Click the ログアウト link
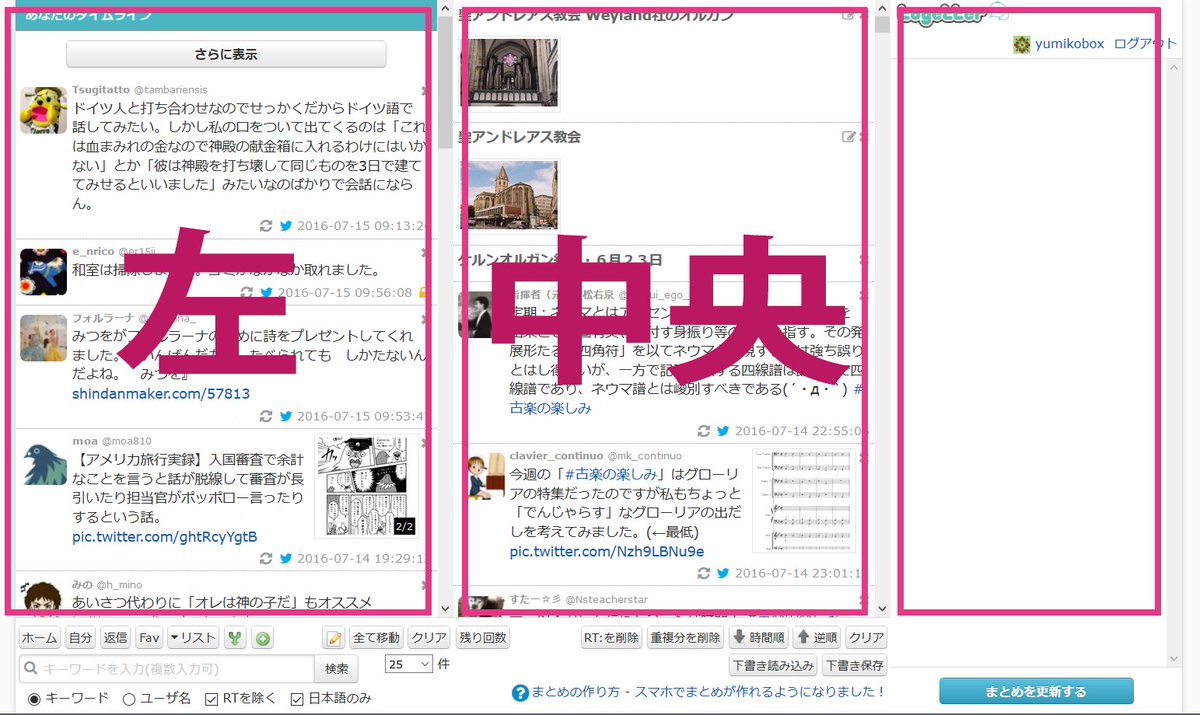This screenshot has width=1200, height=715. (x=1145, y=44)
